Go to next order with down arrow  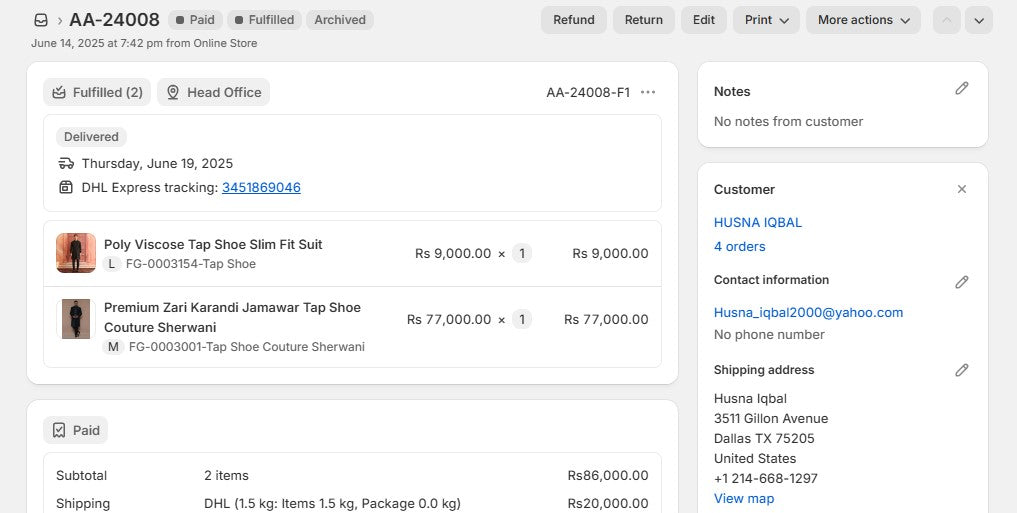coord(978,20)
